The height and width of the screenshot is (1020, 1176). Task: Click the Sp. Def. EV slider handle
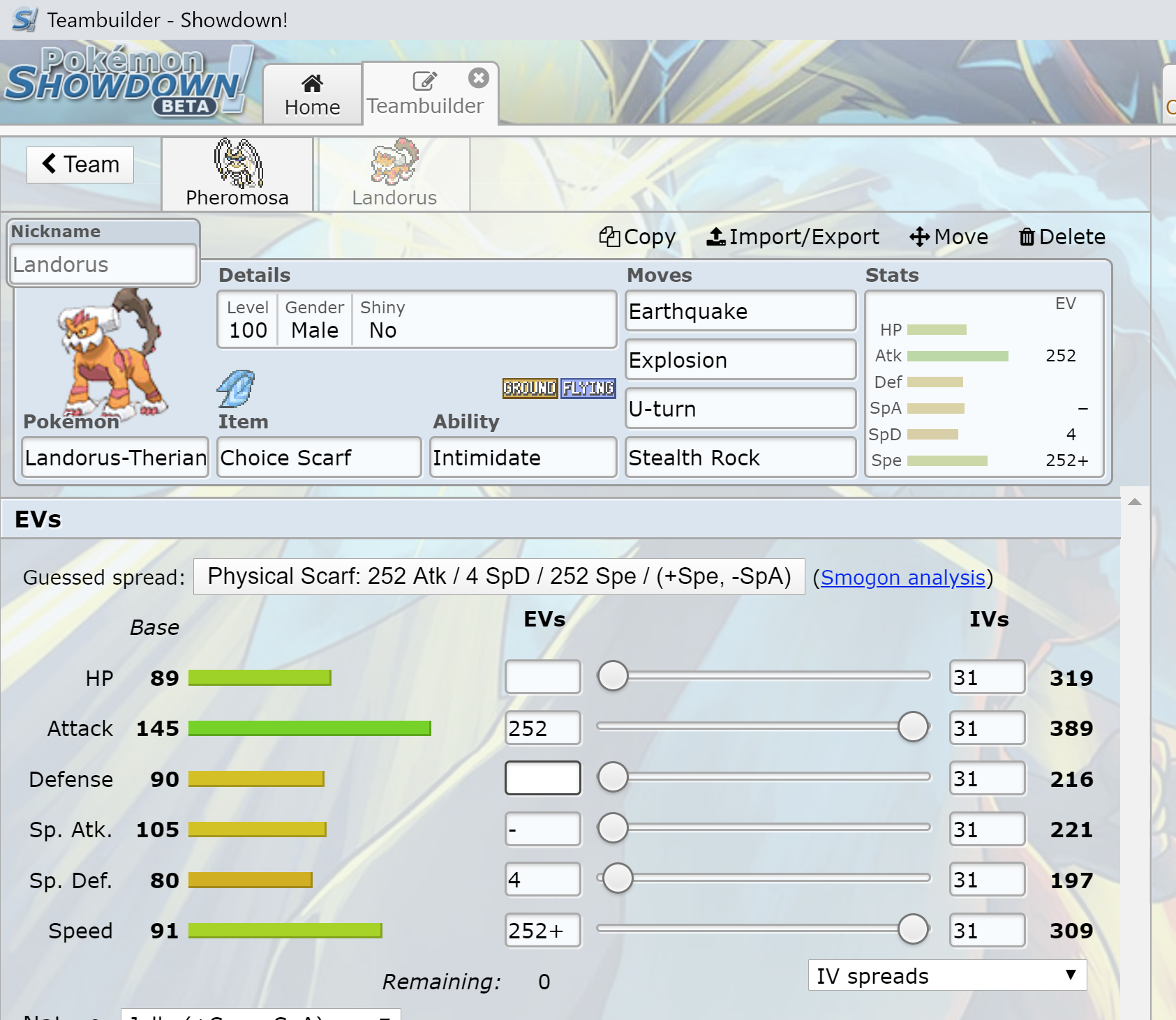pyautogui.click(x=618, y=878)
